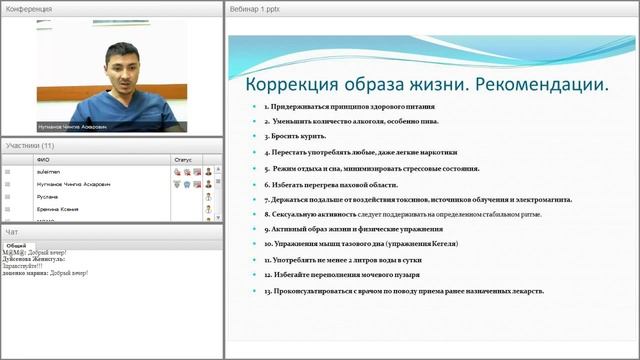The image size is (640, 360).
Task: Click slide item 1 about здорового питания
Action: [349, 107]
